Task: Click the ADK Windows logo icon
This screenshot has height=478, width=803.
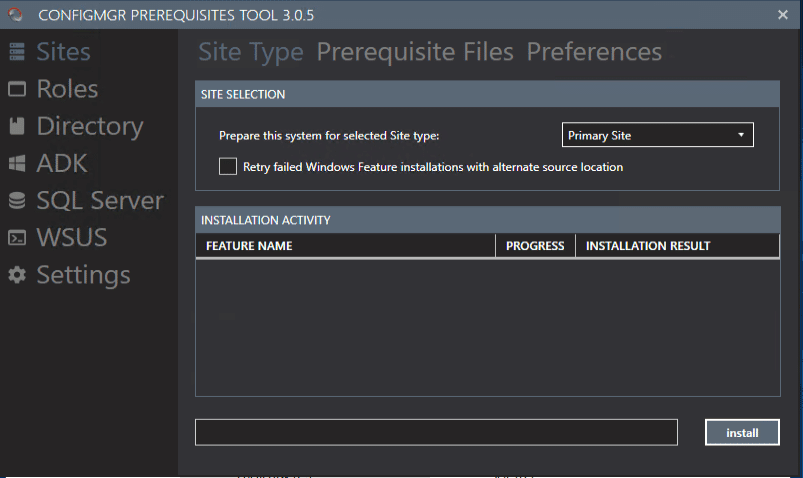Action: coord(17,163)
